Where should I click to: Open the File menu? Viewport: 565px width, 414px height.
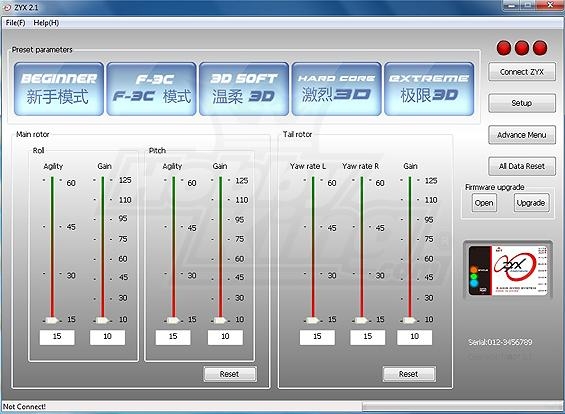tap(15, 23)
